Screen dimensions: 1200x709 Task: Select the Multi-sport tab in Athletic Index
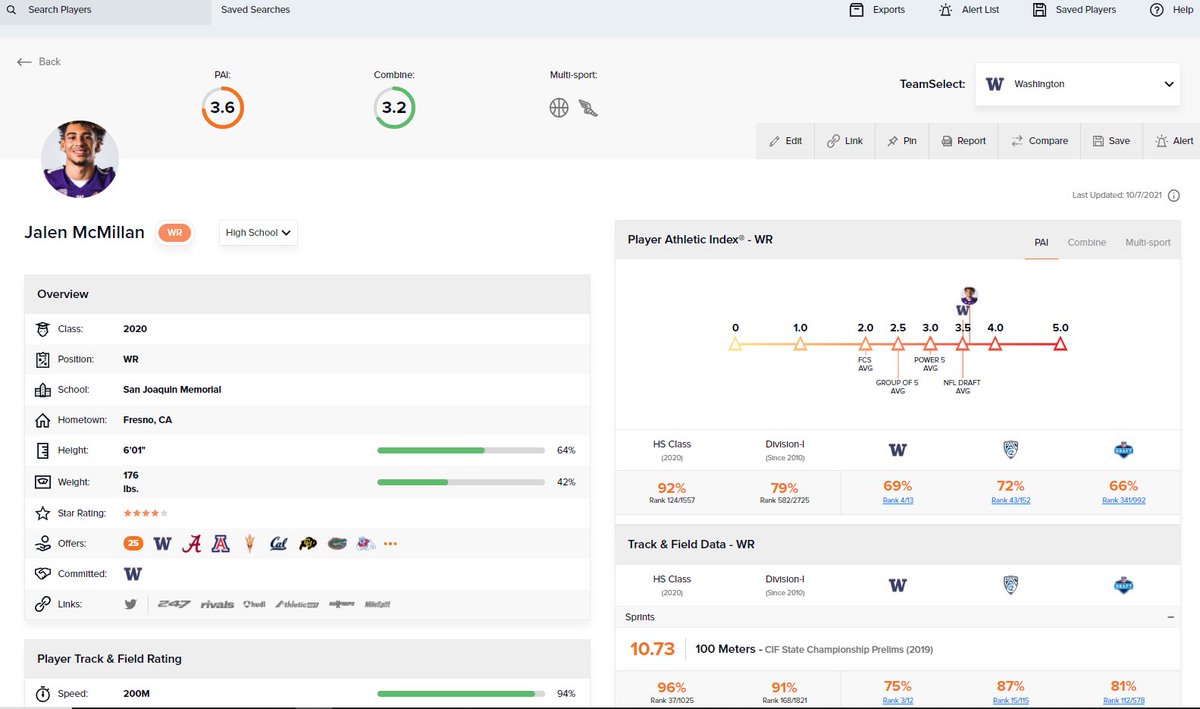tap(1148, 242)
